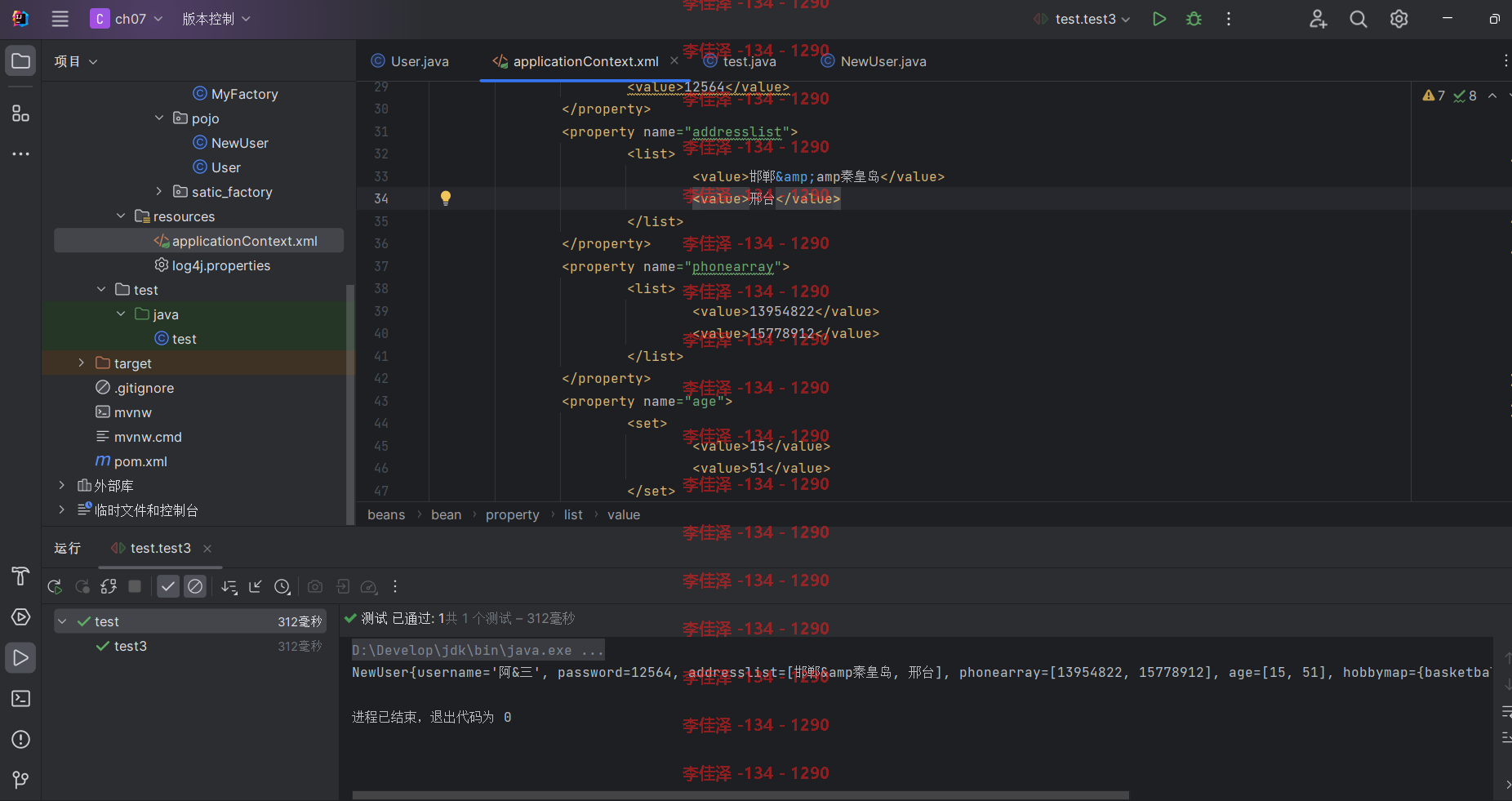This screenshot has width=1512, height=801.
Task: Open NewUser class in project tree
Action: (x=230, y=143)
